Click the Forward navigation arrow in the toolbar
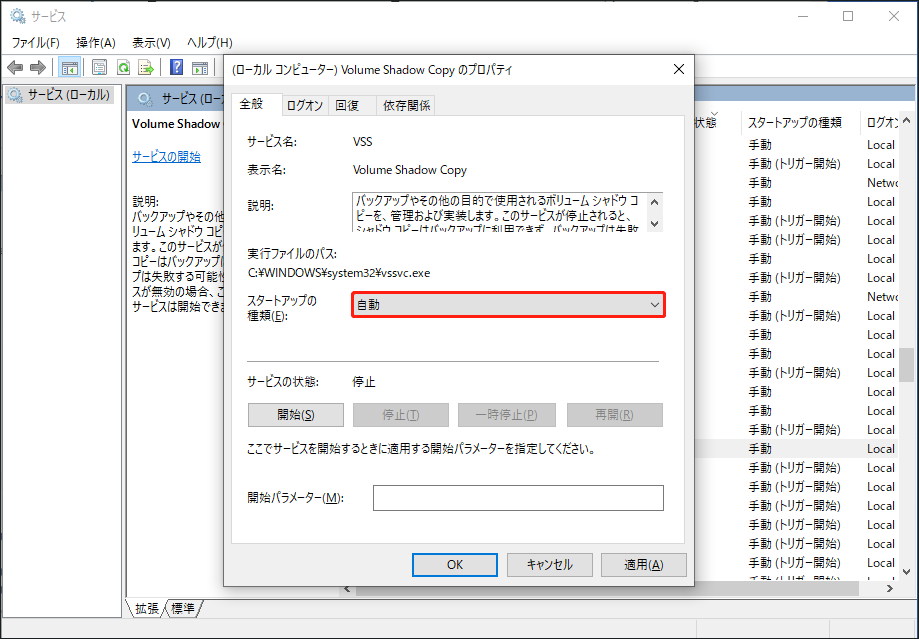The height and width of the screenshot is (639, 919). coord(37,67)
